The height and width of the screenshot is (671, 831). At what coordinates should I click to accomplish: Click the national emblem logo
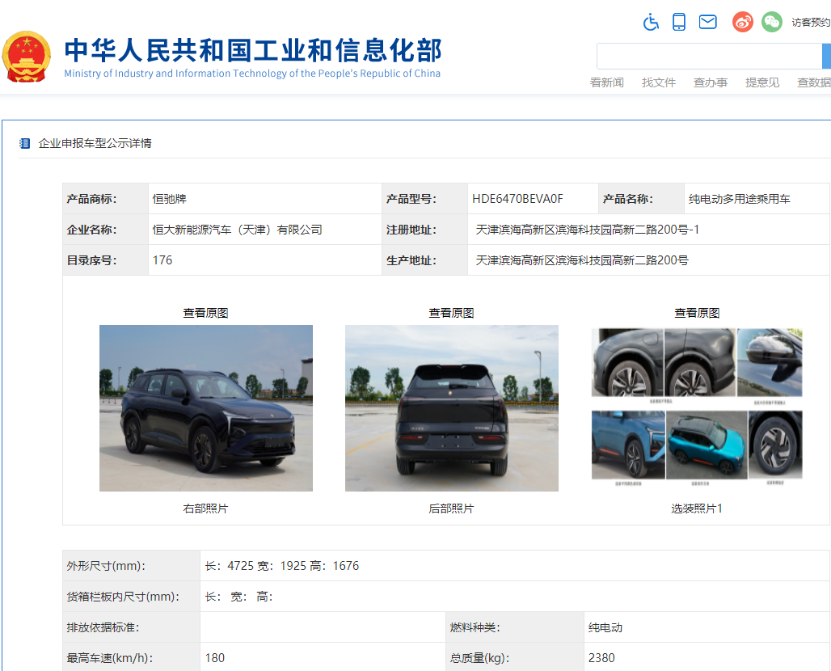coord(26,57)
